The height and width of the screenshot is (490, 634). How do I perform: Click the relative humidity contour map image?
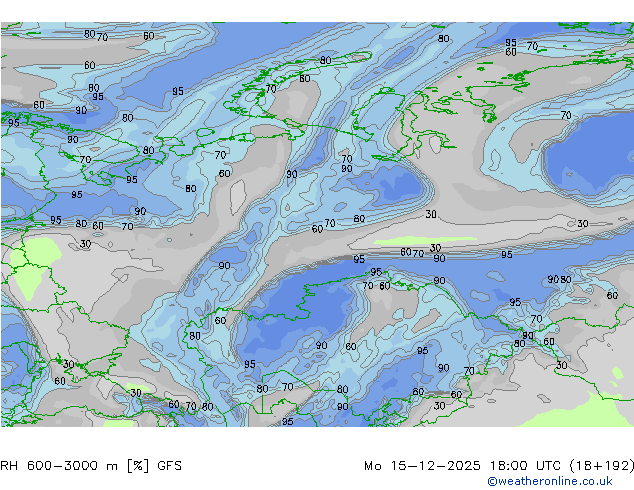coord(317,224)
